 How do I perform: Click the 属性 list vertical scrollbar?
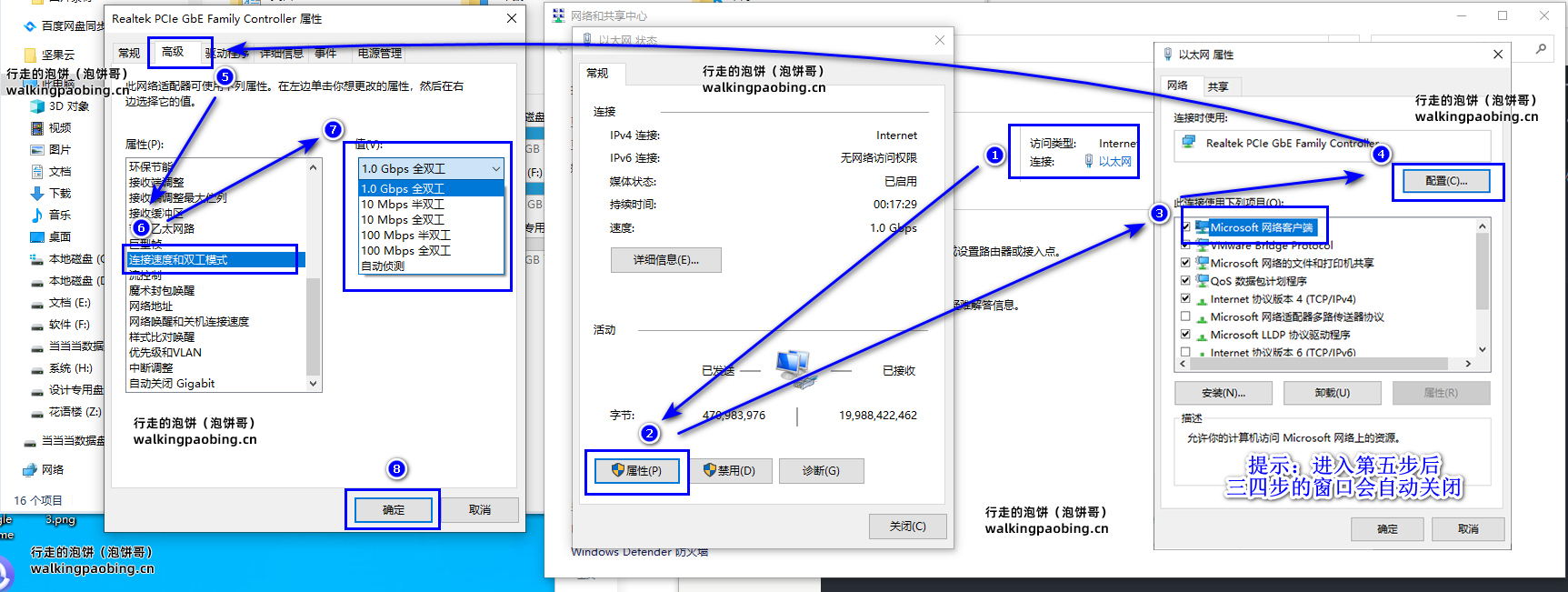pos(314,276)
